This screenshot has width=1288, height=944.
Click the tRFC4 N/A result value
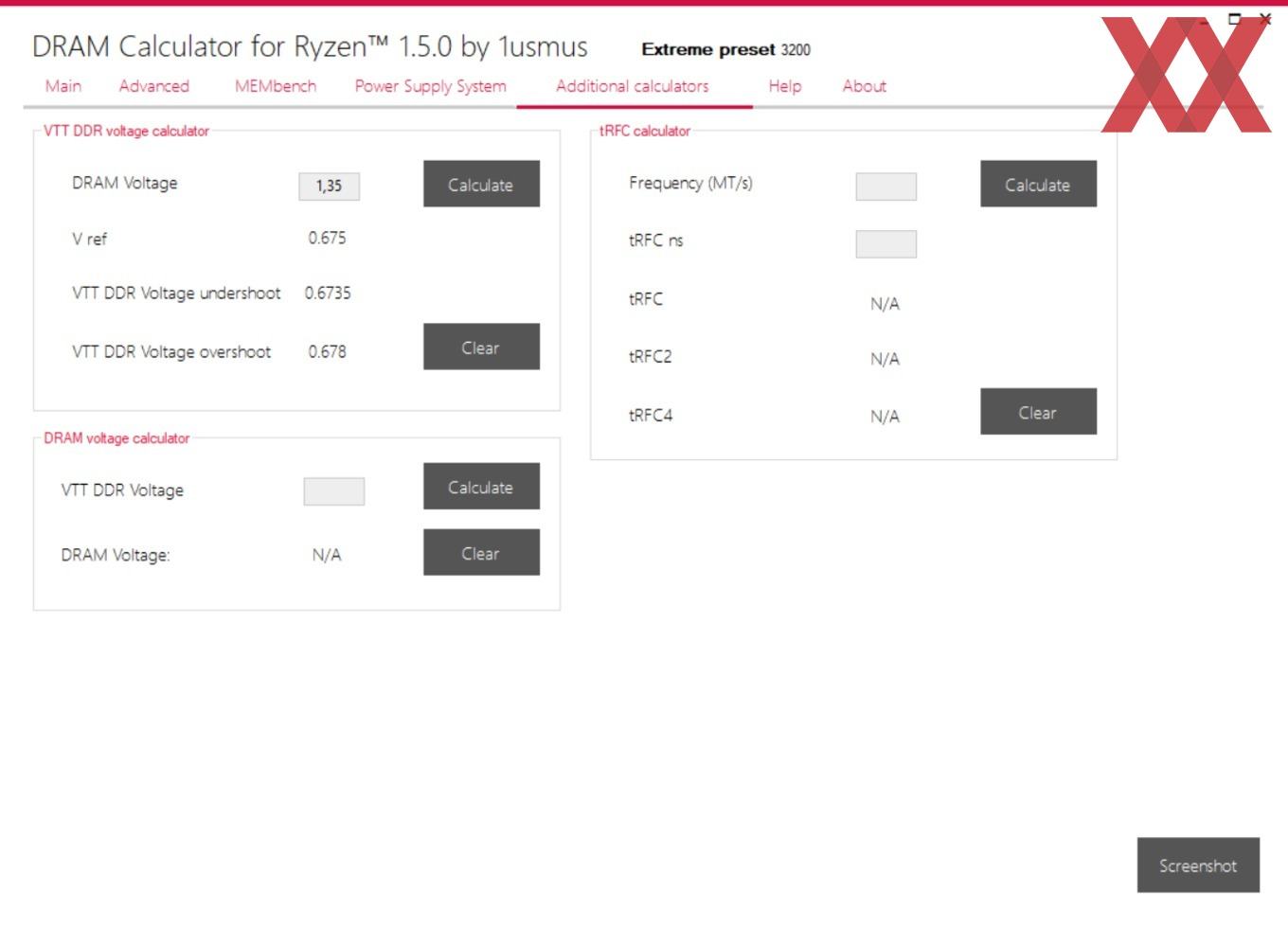click(885, 417)
